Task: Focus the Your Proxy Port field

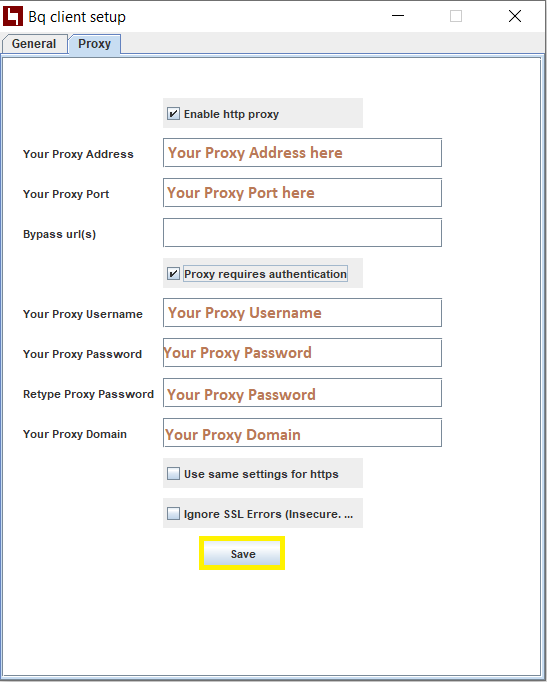Action: click(302, 193)
